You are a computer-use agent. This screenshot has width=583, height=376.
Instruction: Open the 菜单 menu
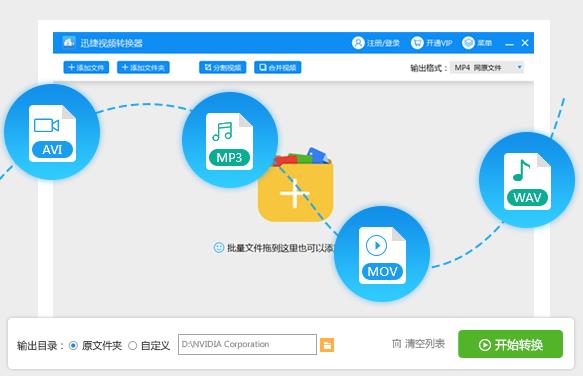(477, 43)
